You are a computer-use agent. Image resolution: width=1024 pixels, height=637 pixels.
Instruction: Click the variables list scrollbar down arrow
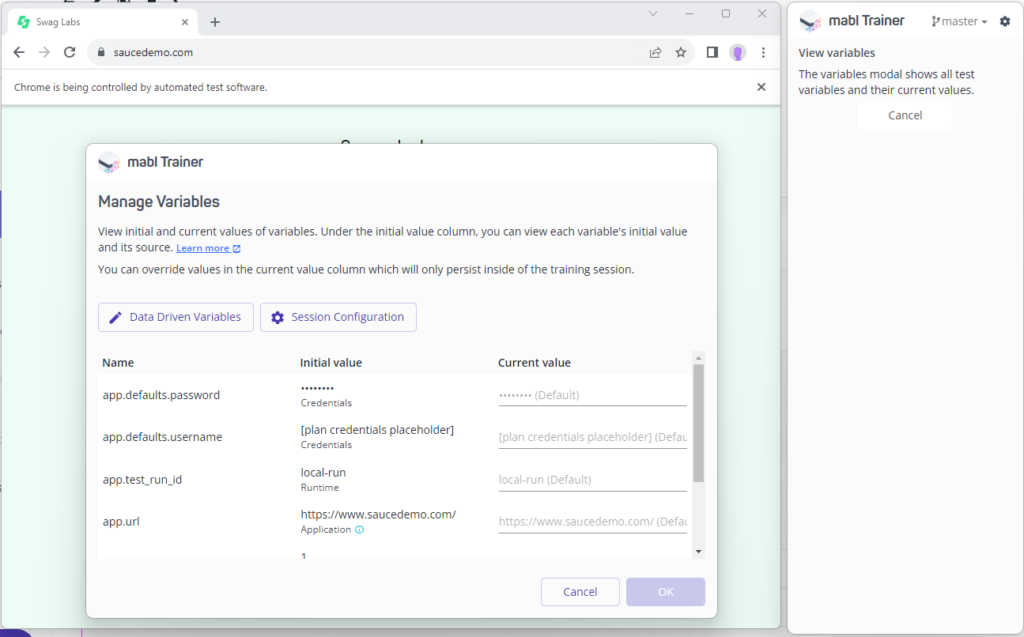698,551
